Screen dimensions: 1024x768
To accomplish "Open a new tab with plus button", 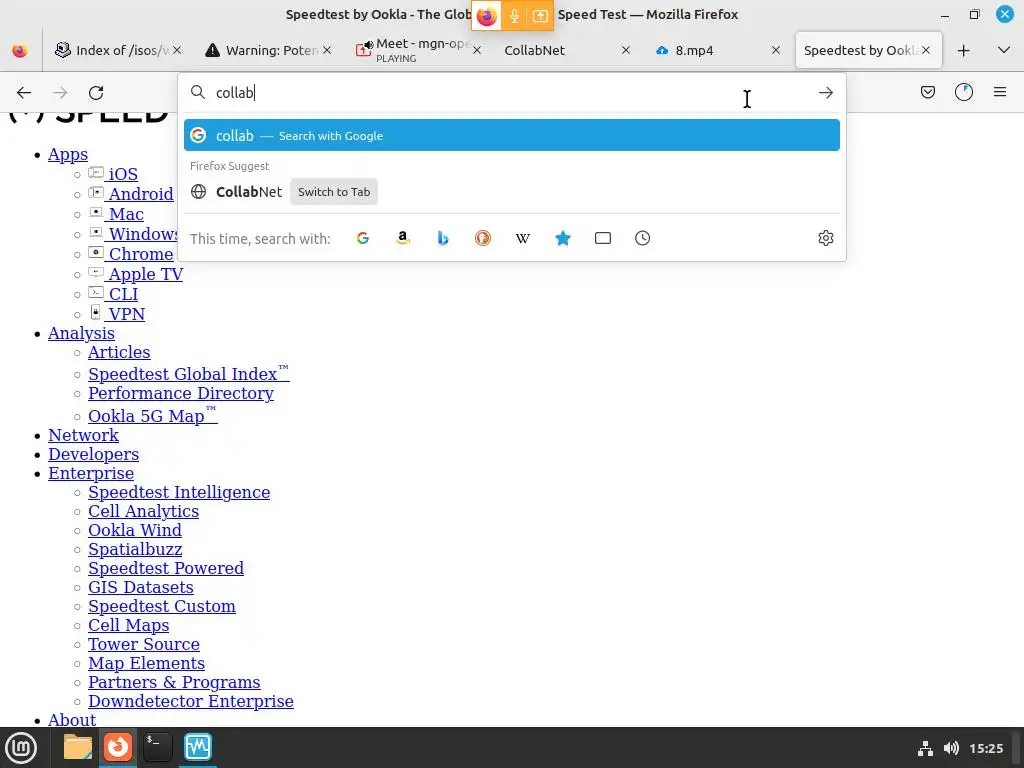I will click(x=963, y=50).
